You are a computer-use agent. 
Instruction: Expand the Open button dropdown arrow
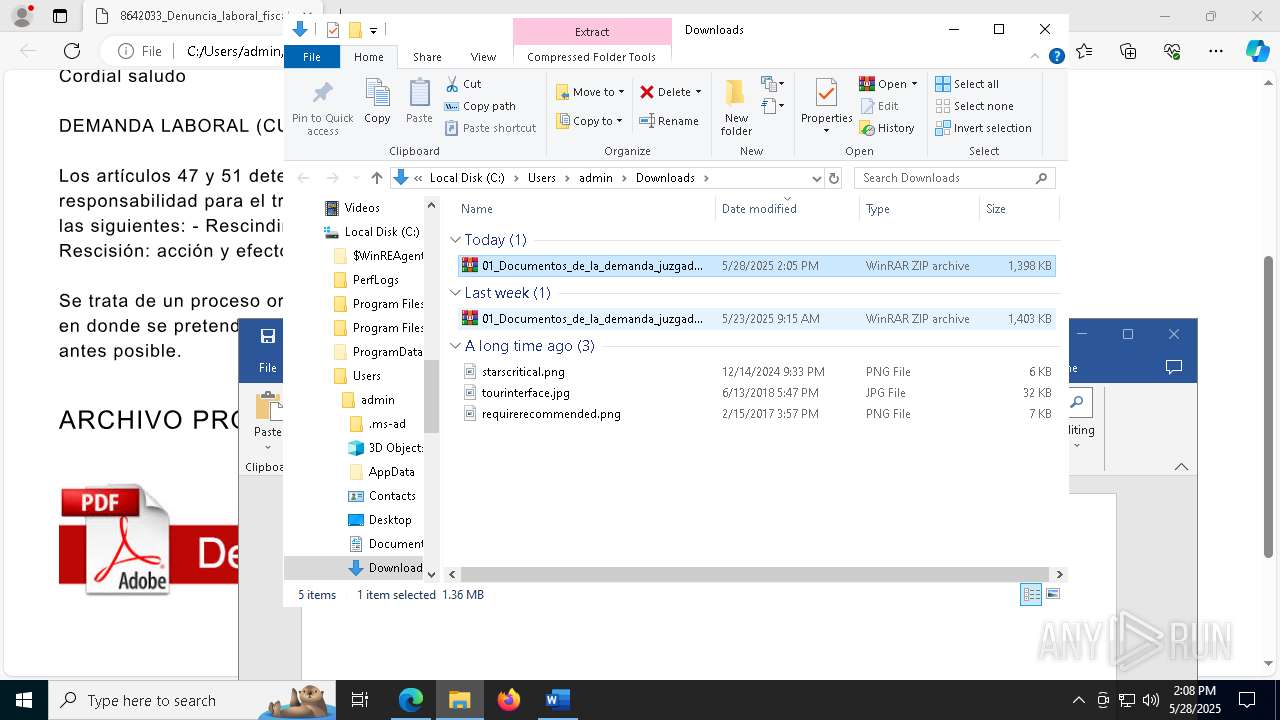(x=914, y=84)
